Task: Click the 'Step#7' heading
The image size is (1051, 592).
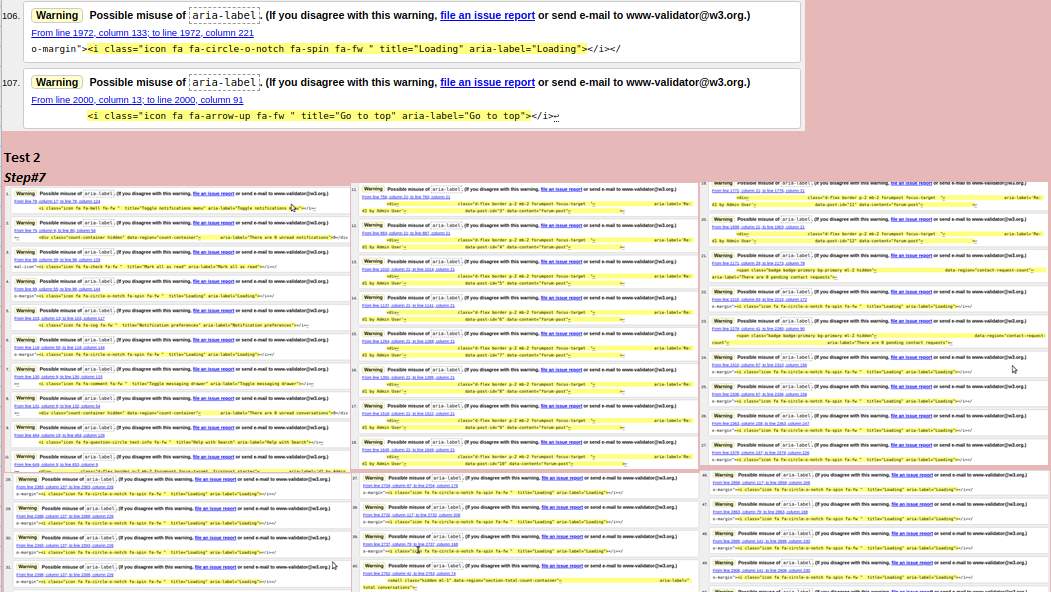Action: (25, 178)
